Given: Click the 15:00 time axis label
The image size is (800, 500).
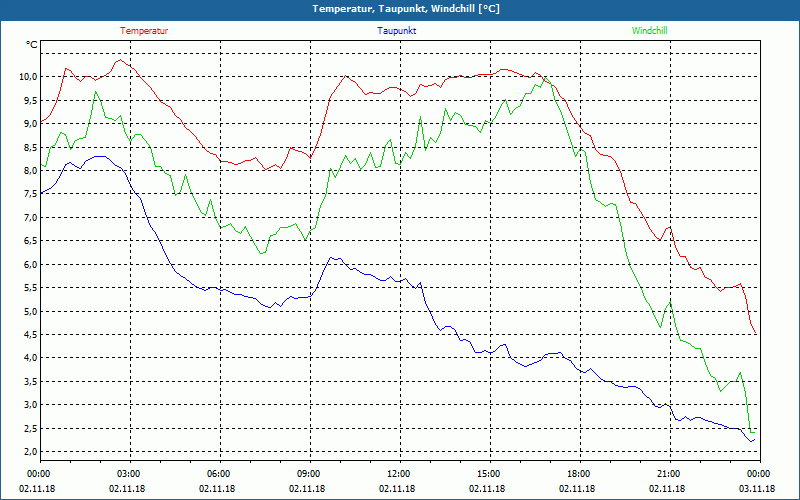Looking at the screenshot, I should [489, 474].
